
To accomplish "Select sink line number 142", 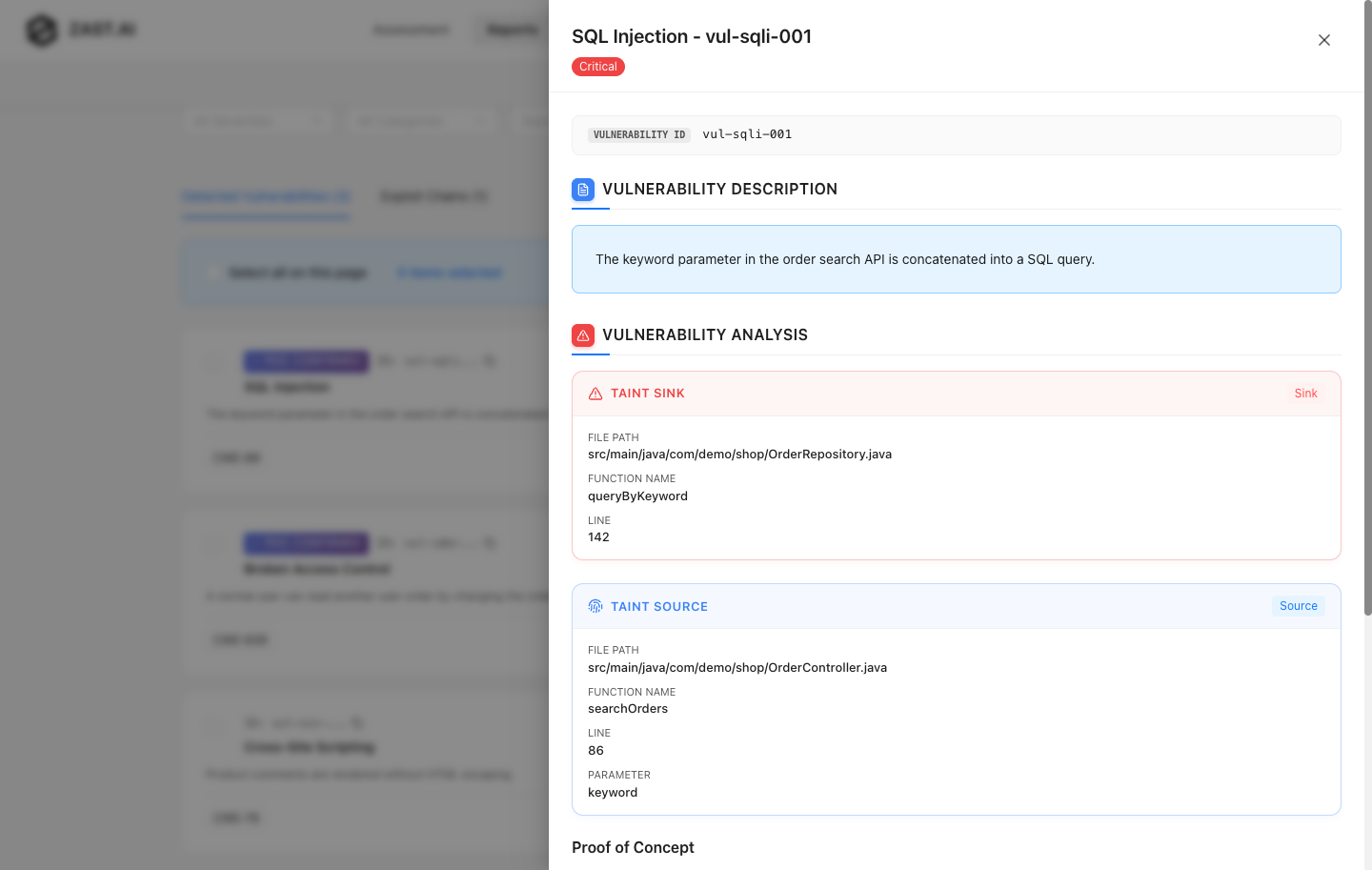I will [598, 537].
